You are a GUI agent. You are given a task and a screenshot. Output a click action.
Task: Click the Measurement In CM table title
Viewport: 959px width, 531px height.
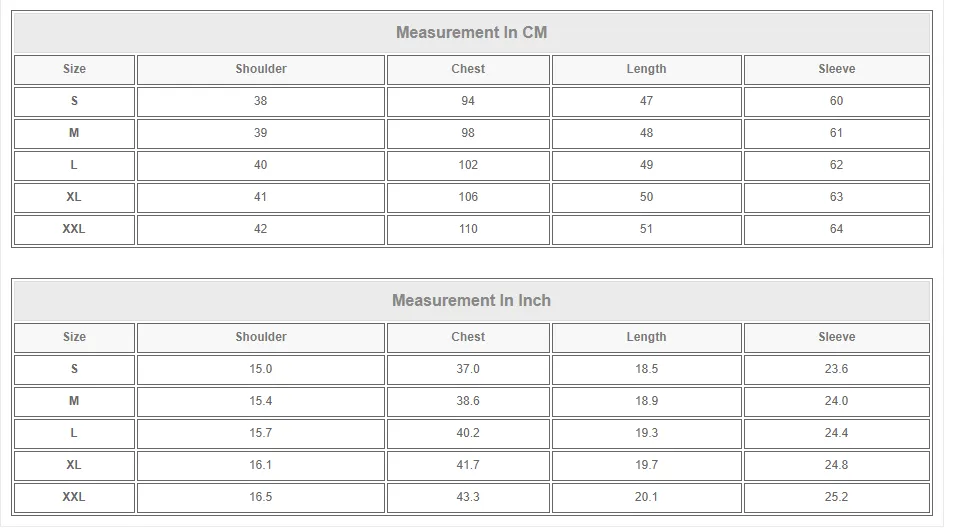click(x=471, y=32)
